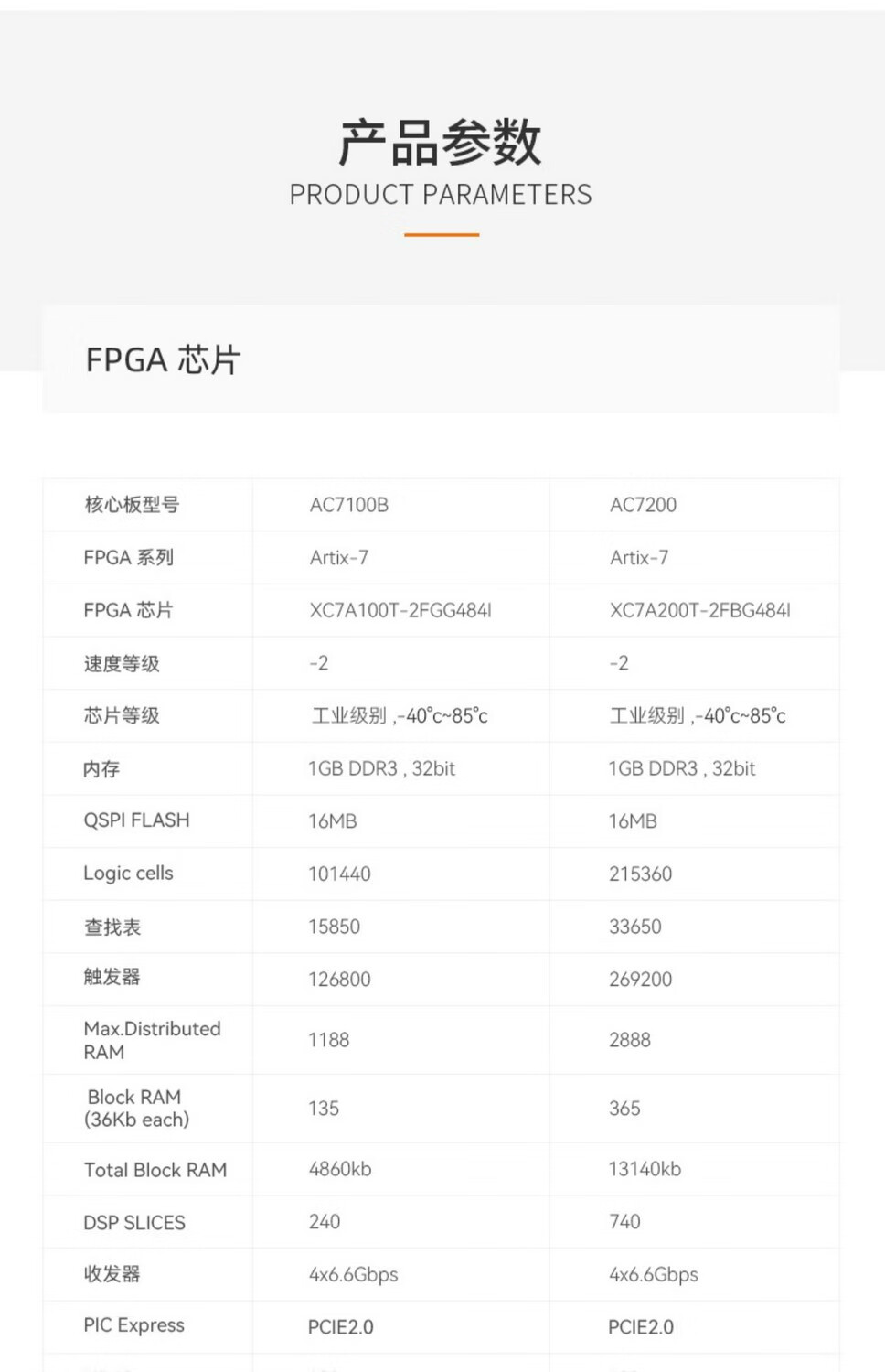
Task: Click the Total Block RAM value 4860kb
Action: (x=340, y=1169)
